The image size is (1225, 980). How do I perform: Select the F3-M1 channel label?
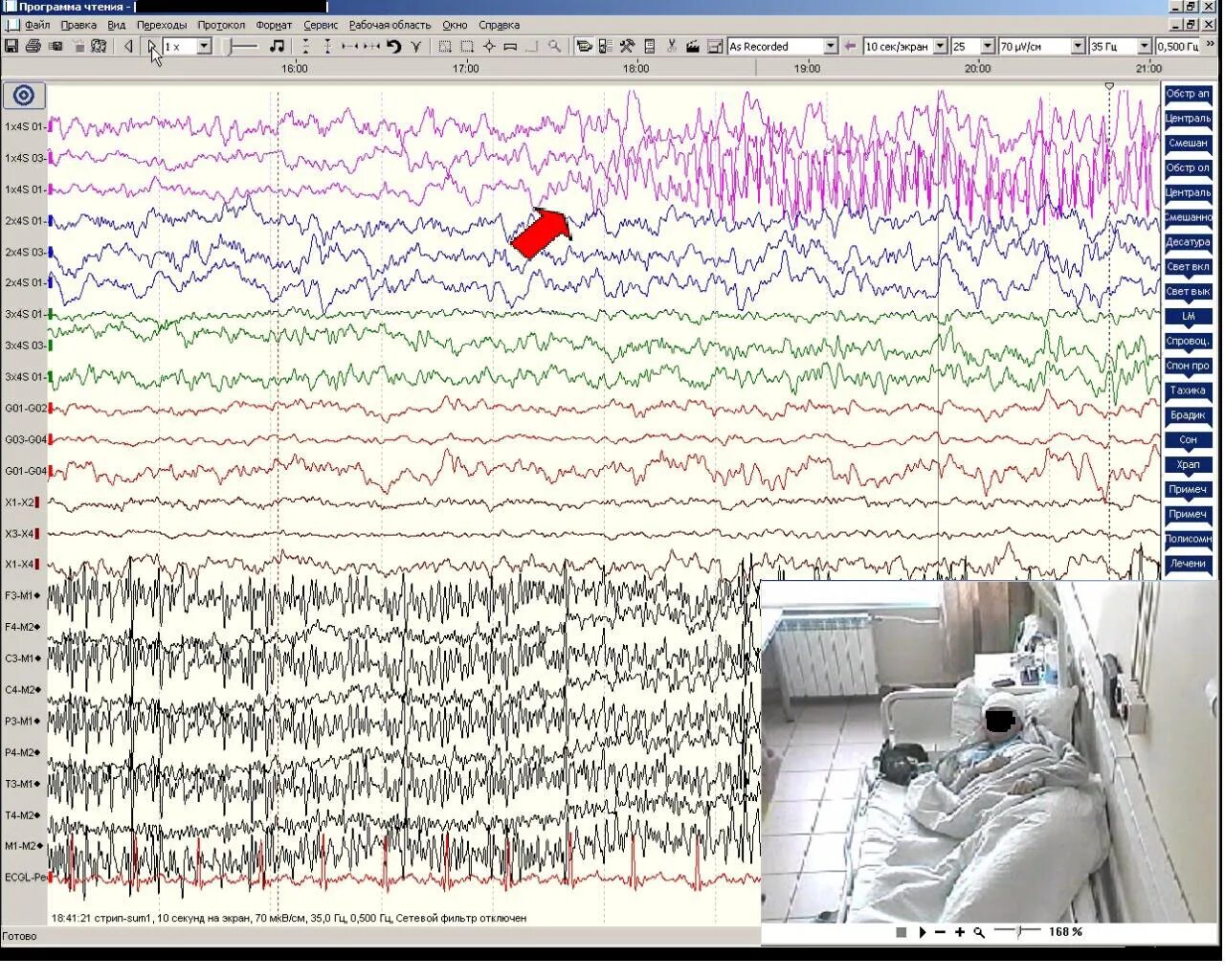(22, 595)
